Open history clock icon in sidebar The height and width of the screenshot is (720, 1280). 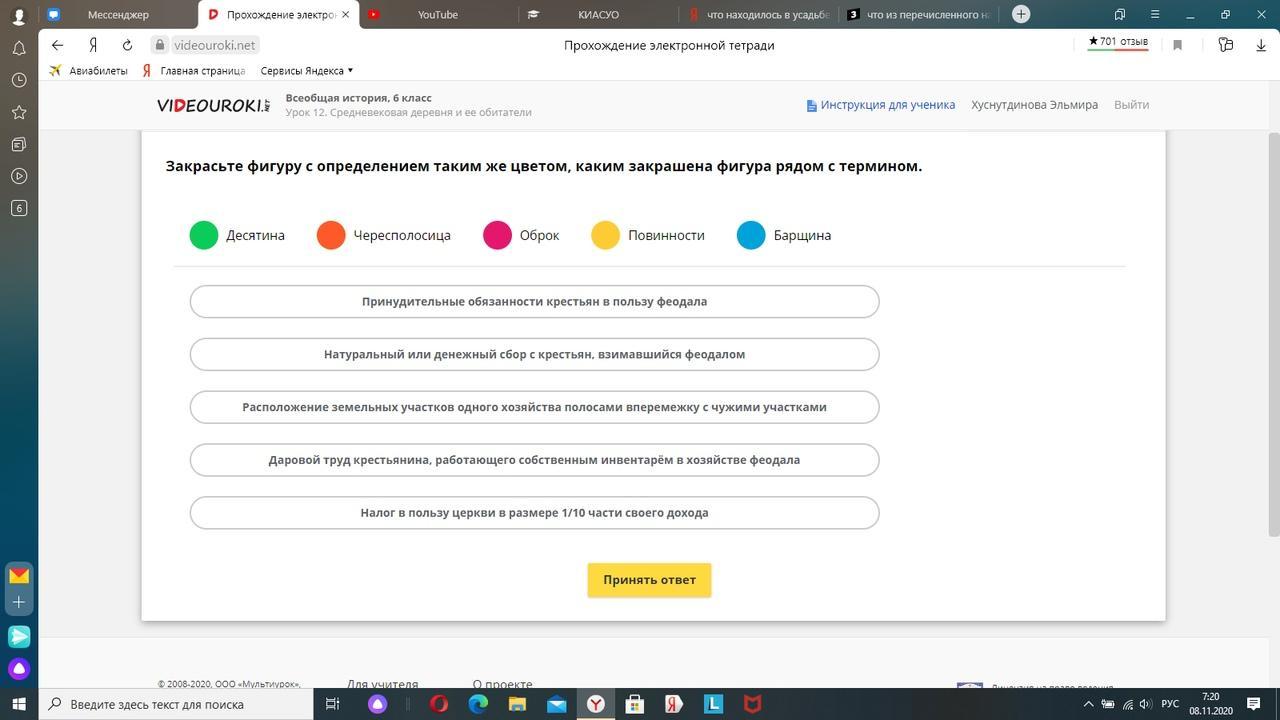(19, 80)
